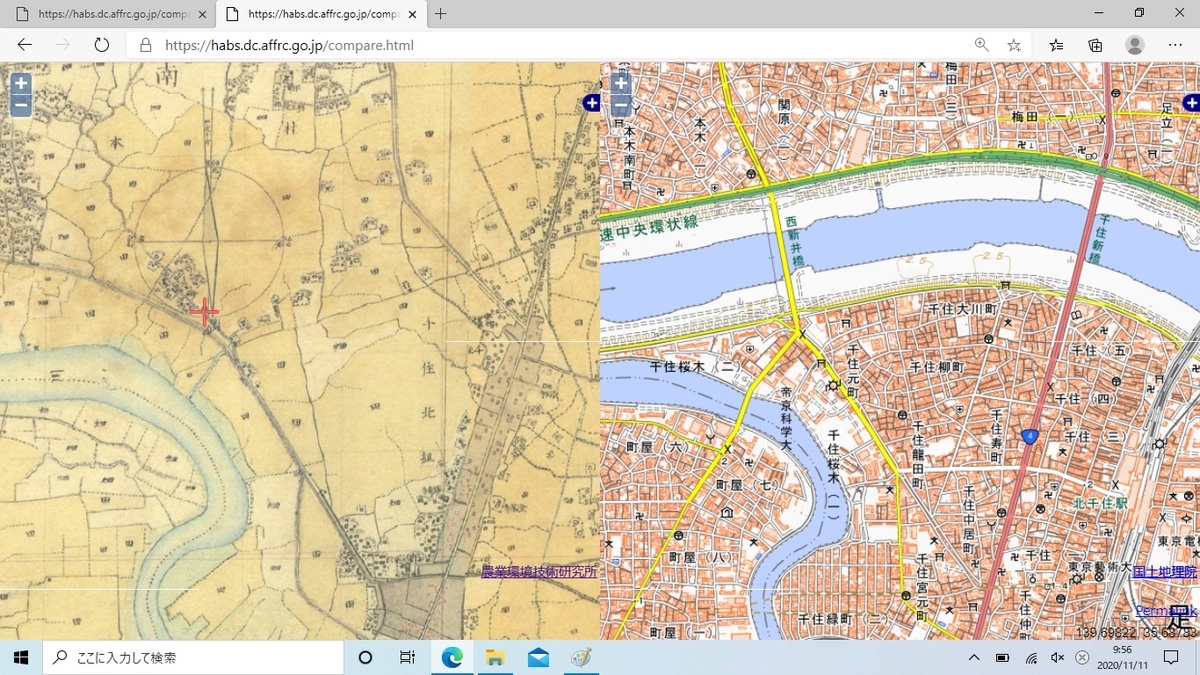Zoom in on the right modern map
The height and width of the screenshot is (675, 1200).
tap(621, 84)
